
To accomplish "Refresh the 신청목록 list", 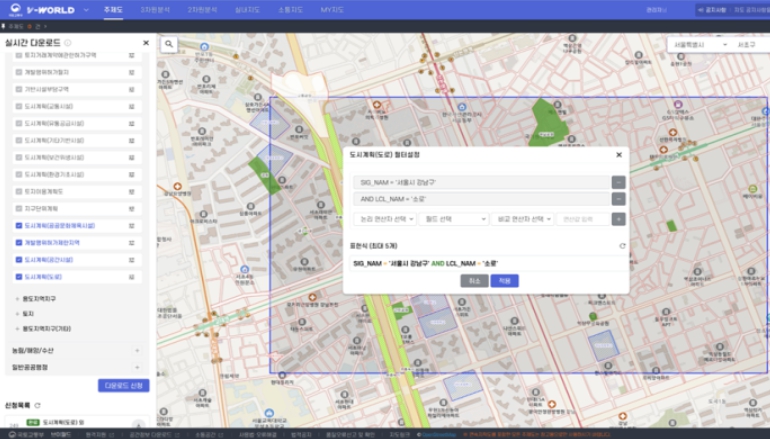I will 38,406.
